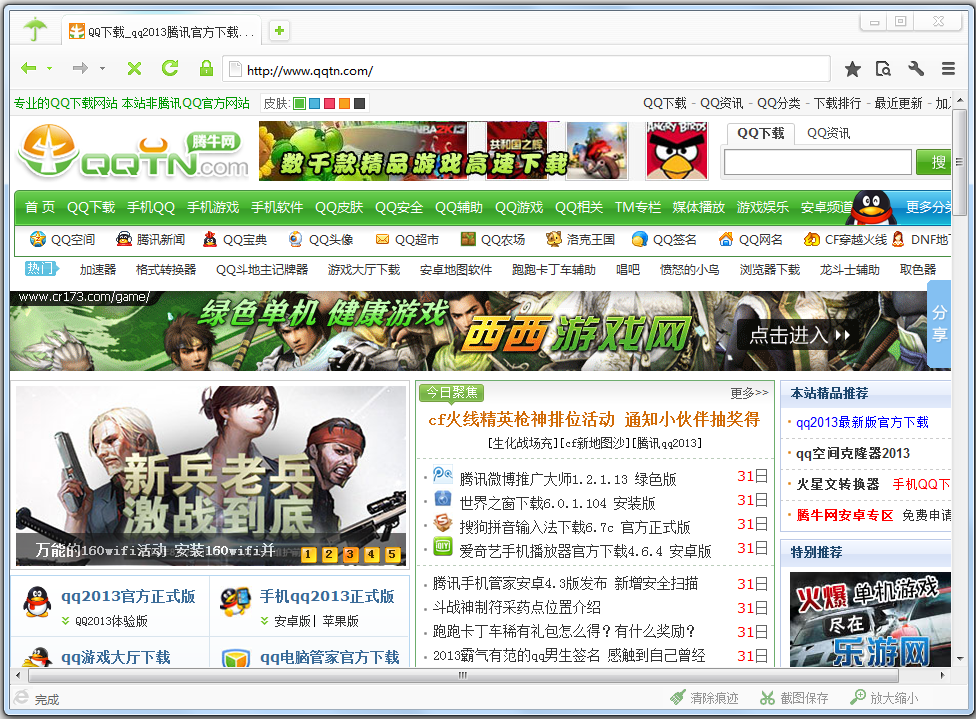Click the URL address bar
This screenshot has width=976, height=719.
pyautogui.click(x=527, y=70)
